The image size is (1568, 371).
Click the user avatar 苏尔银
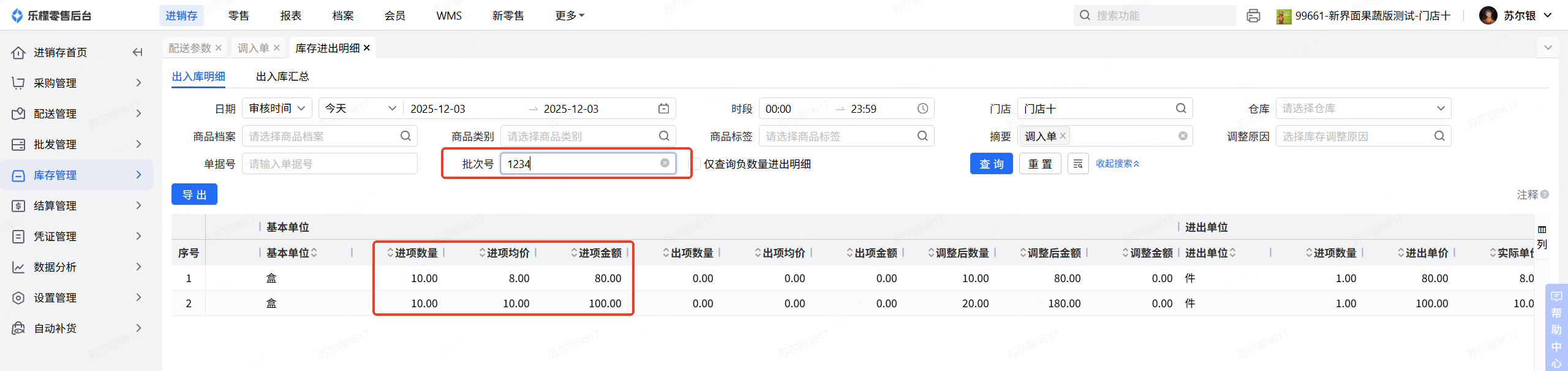coord(1488,15)
